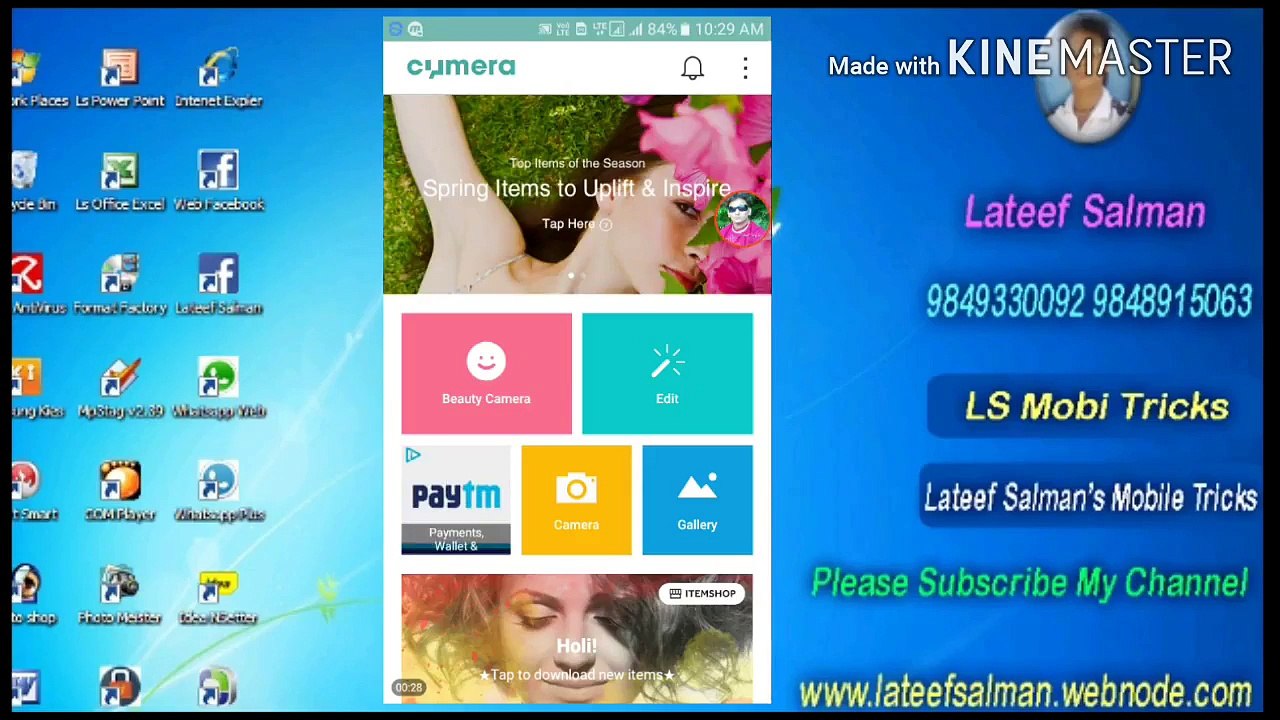Tap the signal strength bars in status bar
1280x720 pixels.
[x=635, y=30]
